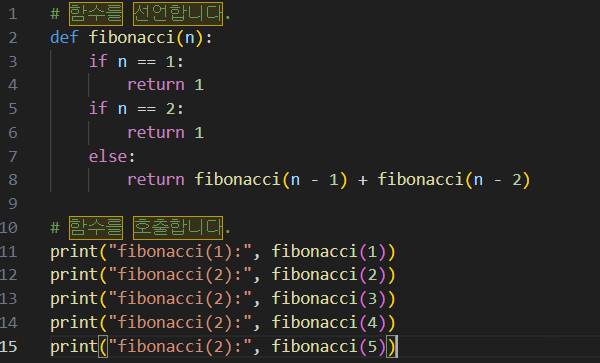Click the string "fibonacci(1):" on line 11

180,252
